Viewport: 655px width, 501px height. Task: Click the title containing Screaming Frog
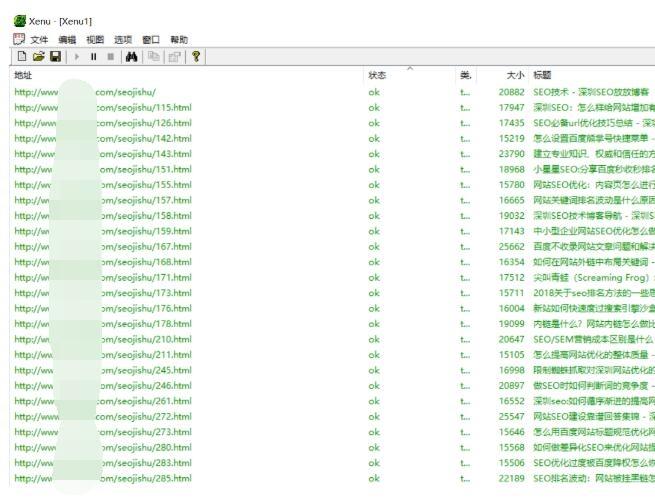pos(593,277)
